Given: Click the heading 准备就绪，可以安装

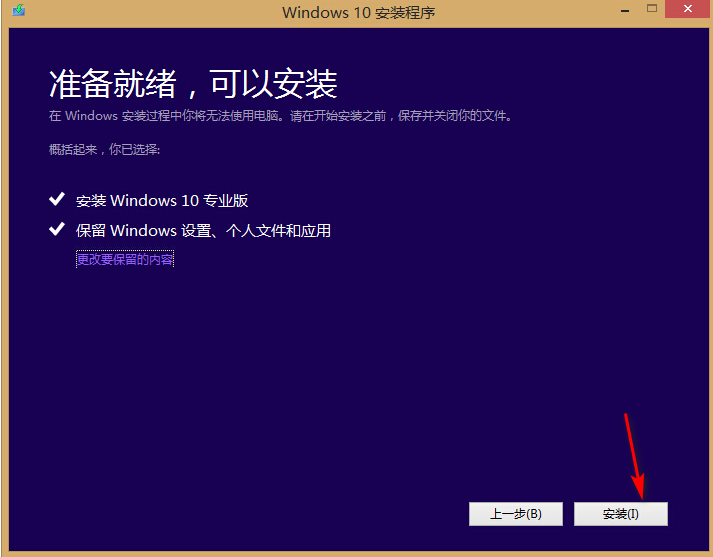Looking at the screenshot, I should 193,84.
